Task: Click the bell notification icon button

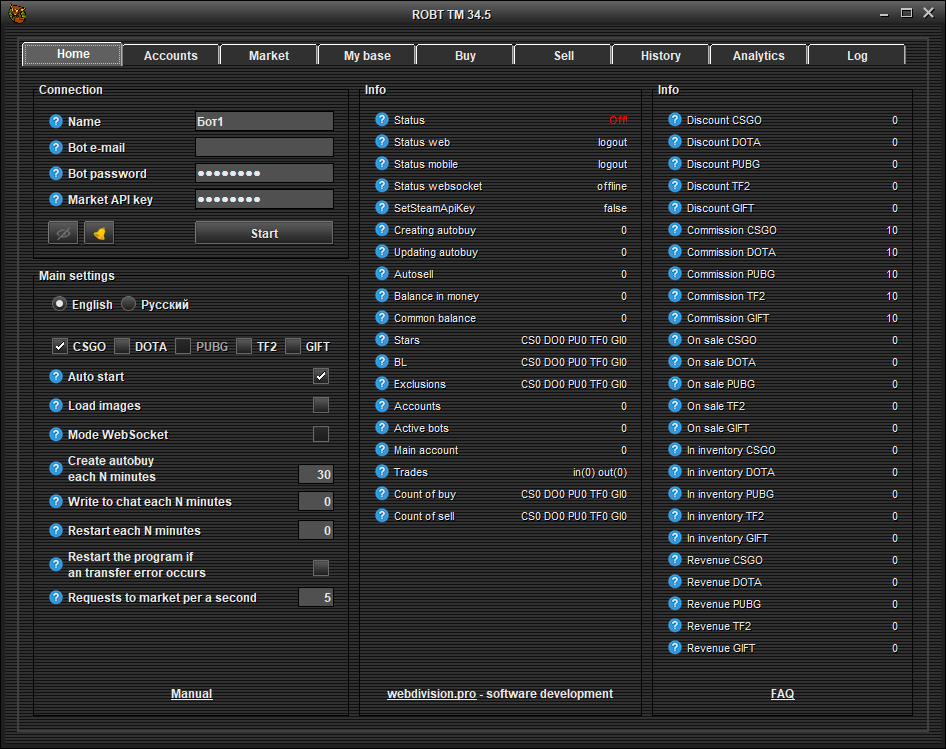Action: (x=99, y=233)
